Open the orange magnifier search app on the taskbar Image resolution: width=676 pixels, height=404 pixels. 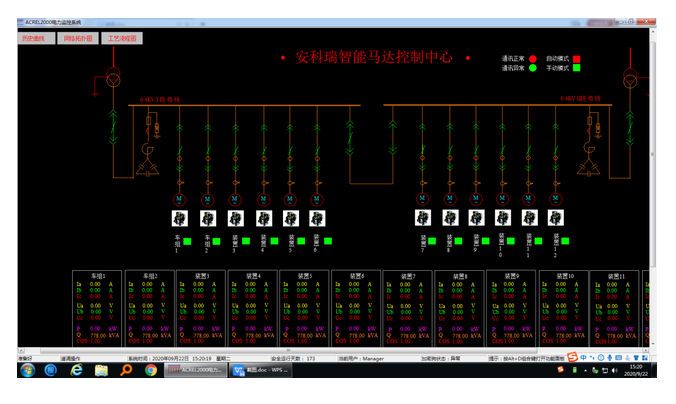[x=126, y=370]
